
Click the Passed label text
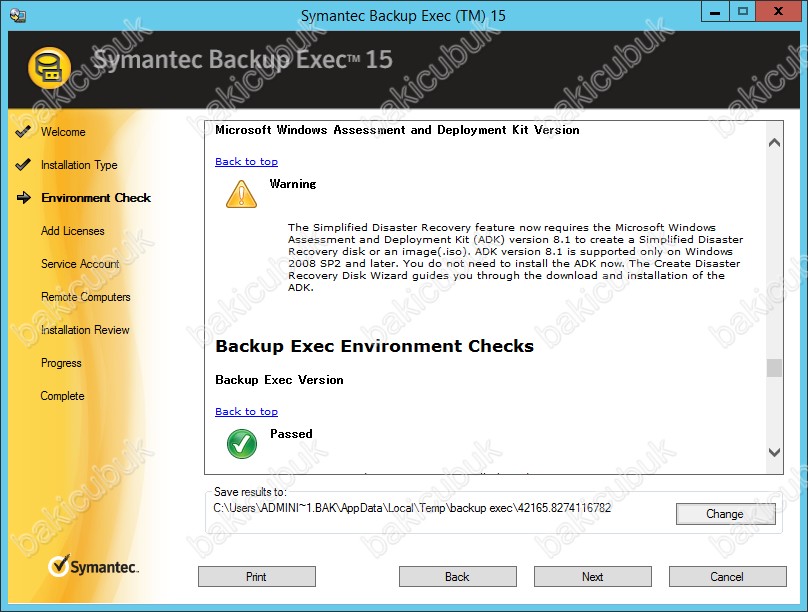coord(291,434)
